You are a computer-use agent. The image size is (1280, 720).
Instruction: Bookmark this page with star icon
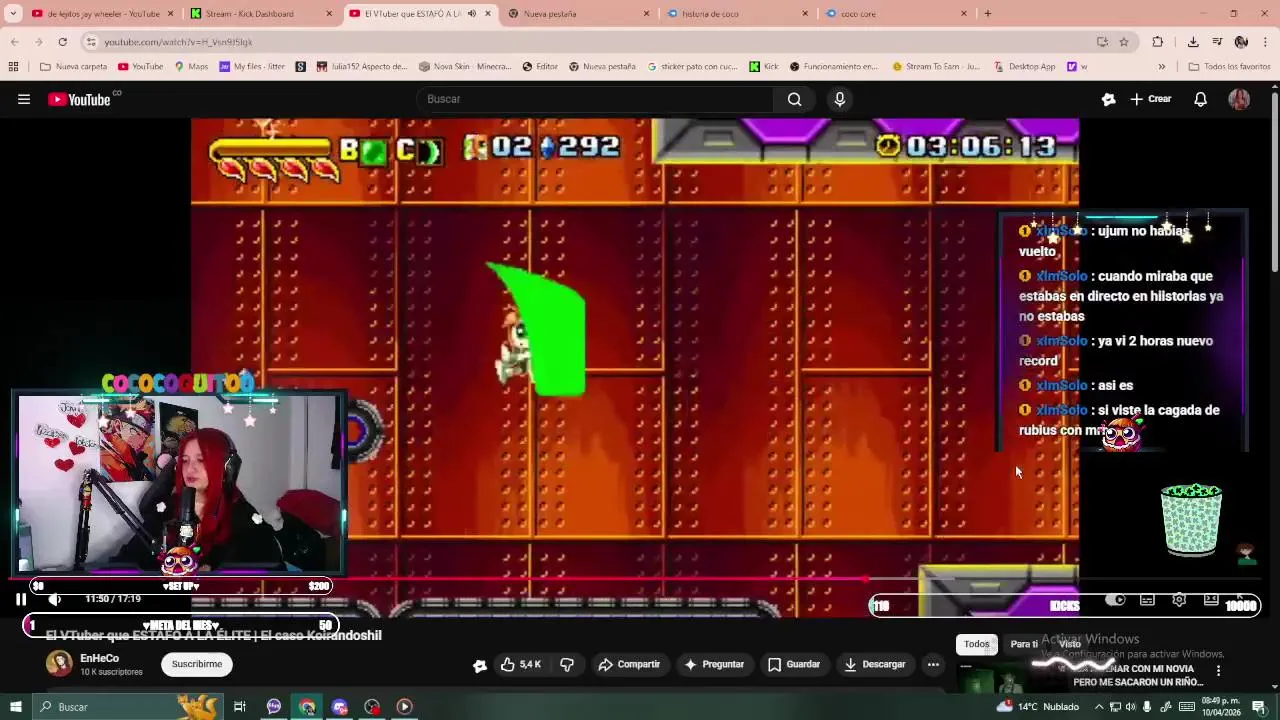1124,42
